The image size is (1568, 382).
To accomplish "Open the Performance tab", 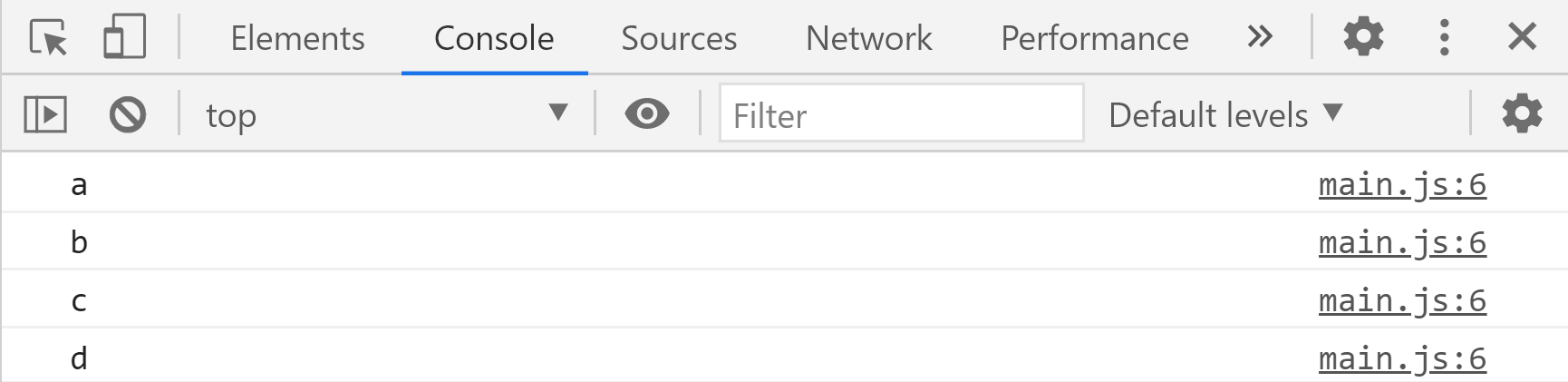I will (x=1094, y=38).
